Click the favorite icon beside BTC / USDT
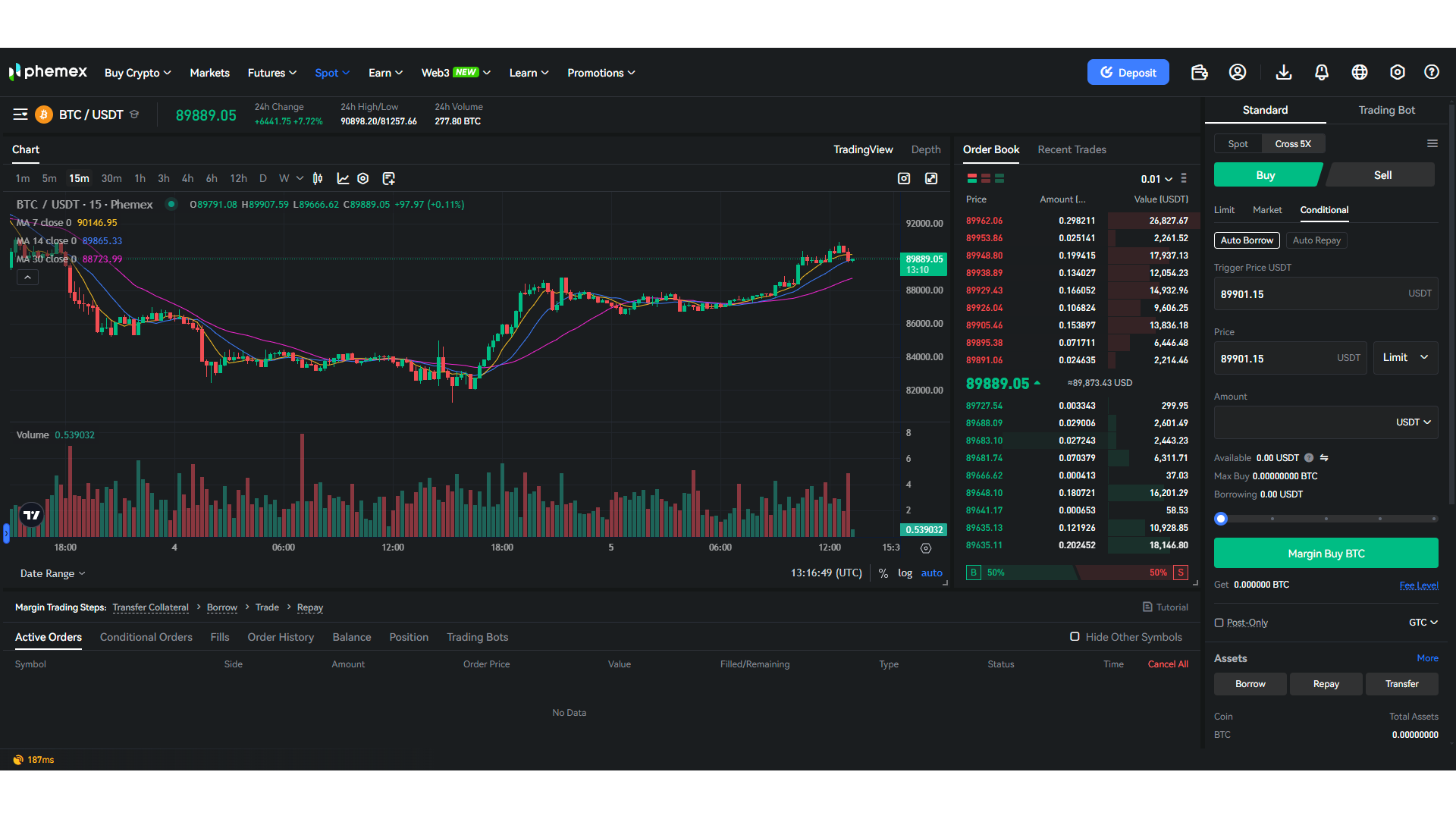This screenshot has width=1456, height=819. point(134,115)
